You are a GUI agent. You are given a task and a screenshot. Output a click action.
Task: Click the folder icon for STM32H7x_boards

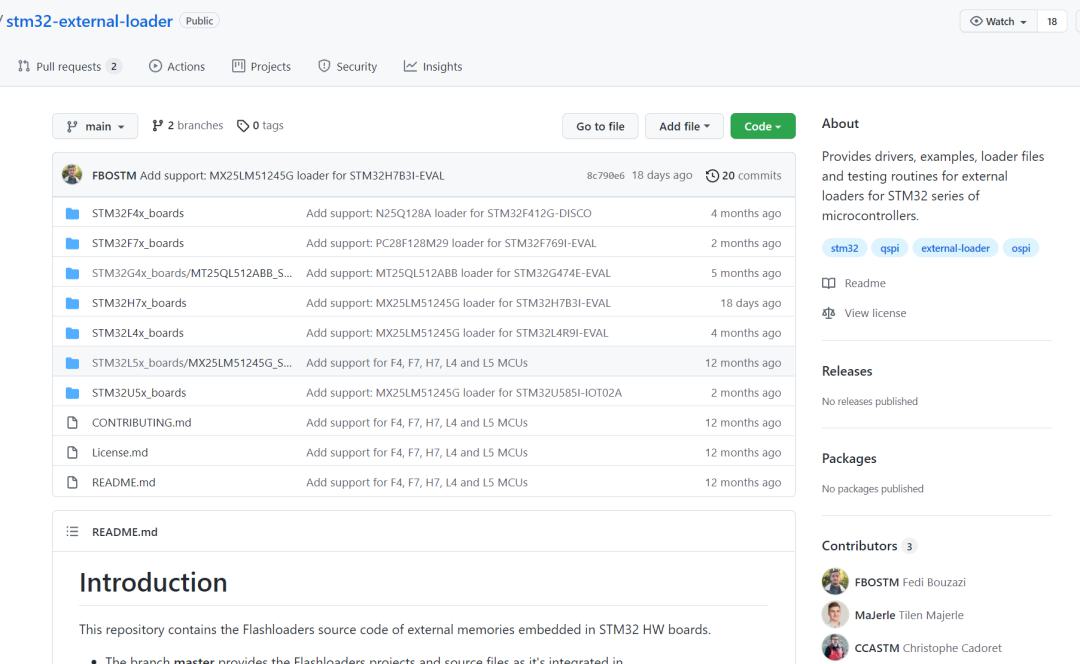[72, 303]
